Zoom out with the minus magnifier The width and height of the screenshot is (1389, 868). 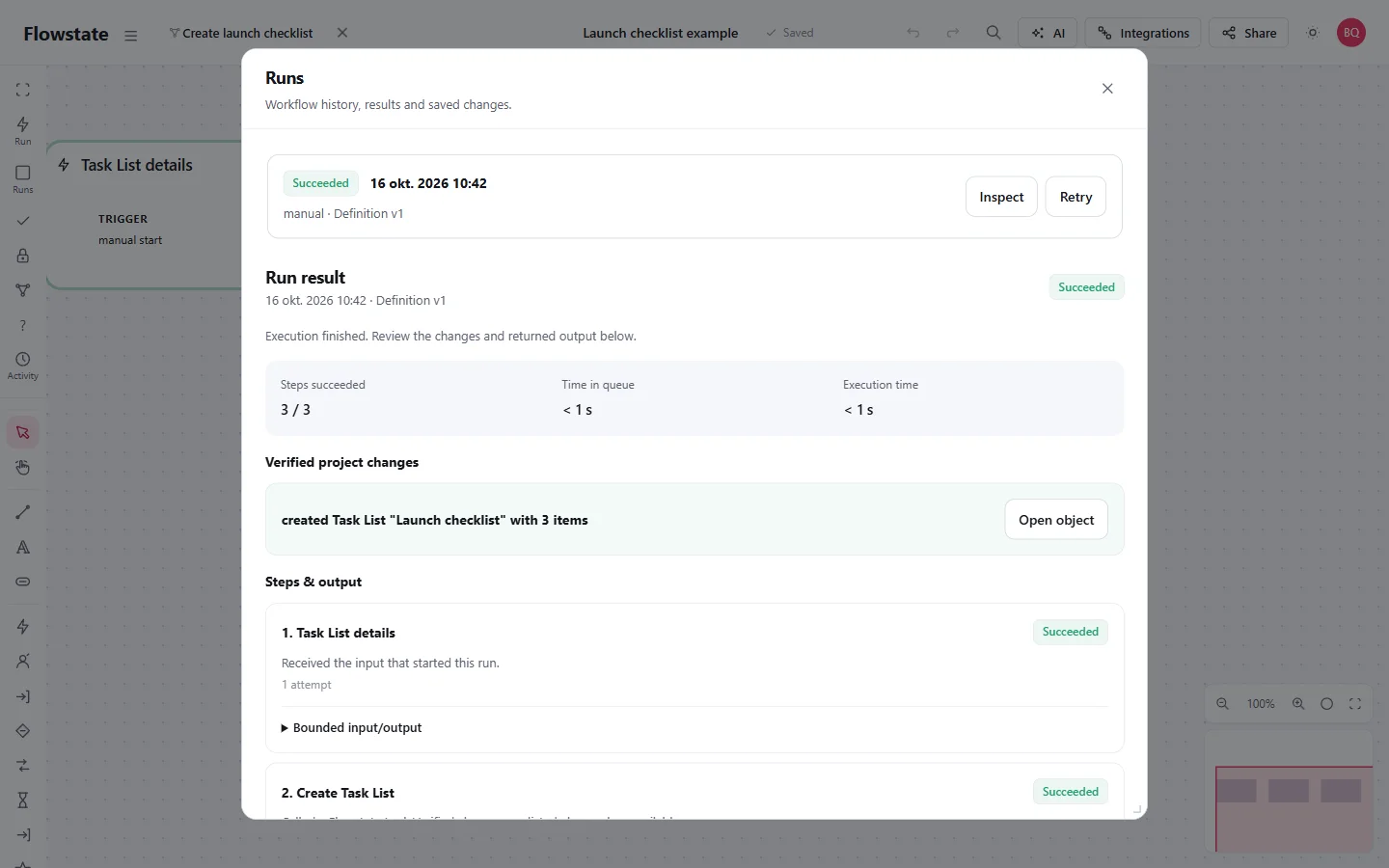tap(1222, 704)
